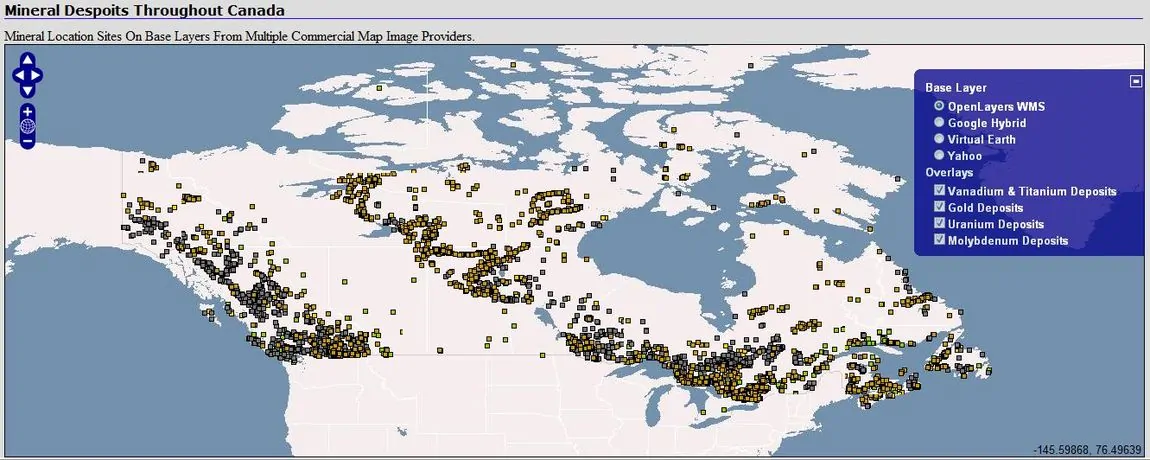
Task: Pan the map north with up arrow
Action: click(27, 59)
